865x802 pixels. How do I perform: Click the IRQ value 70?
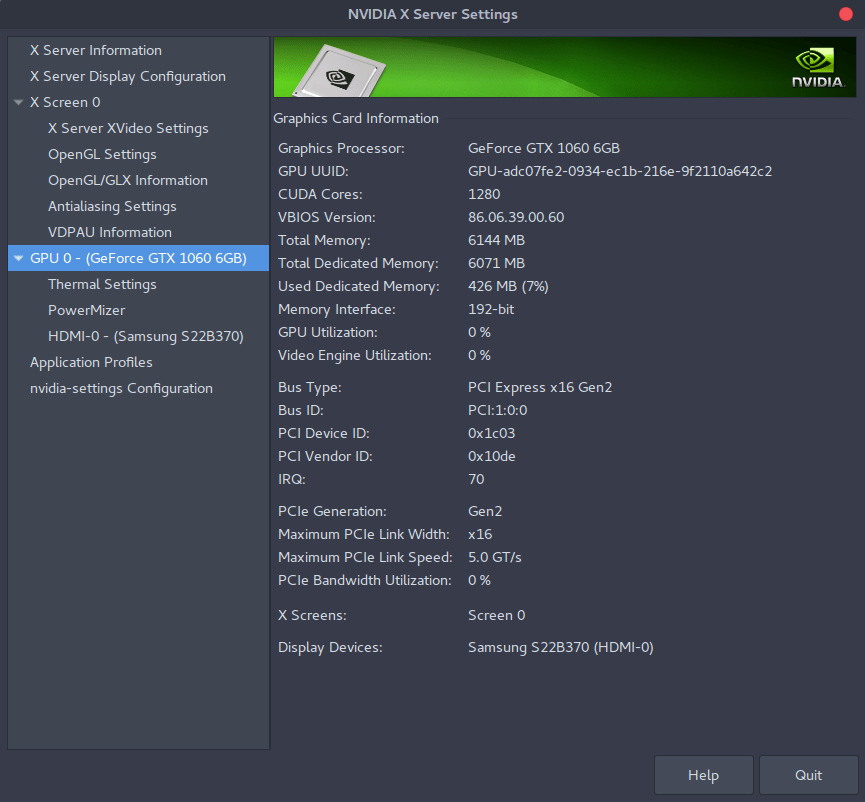tap(476, 479)
